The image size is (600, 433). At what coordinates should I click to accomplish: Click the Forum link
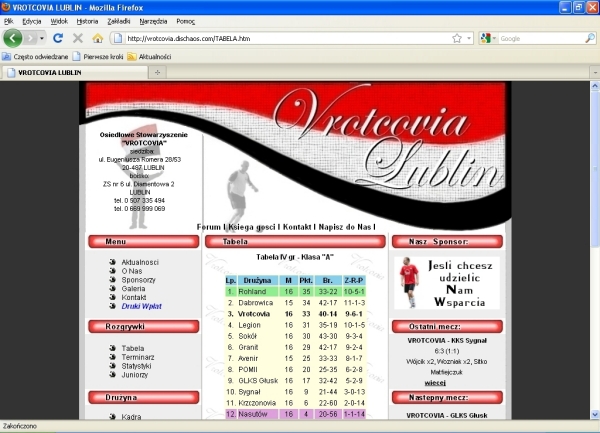click(x=209, y=227)
